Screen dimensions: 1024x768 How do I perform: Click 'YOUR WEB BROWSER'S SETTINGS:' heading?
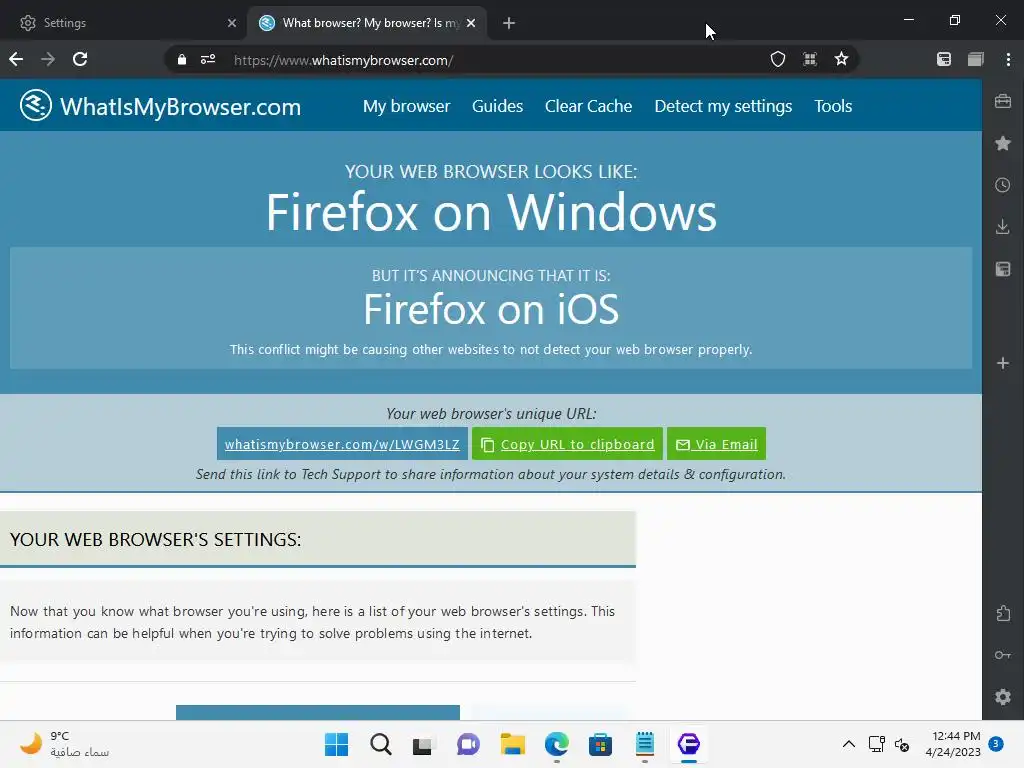pyautogui.click(x=155, y=539)
